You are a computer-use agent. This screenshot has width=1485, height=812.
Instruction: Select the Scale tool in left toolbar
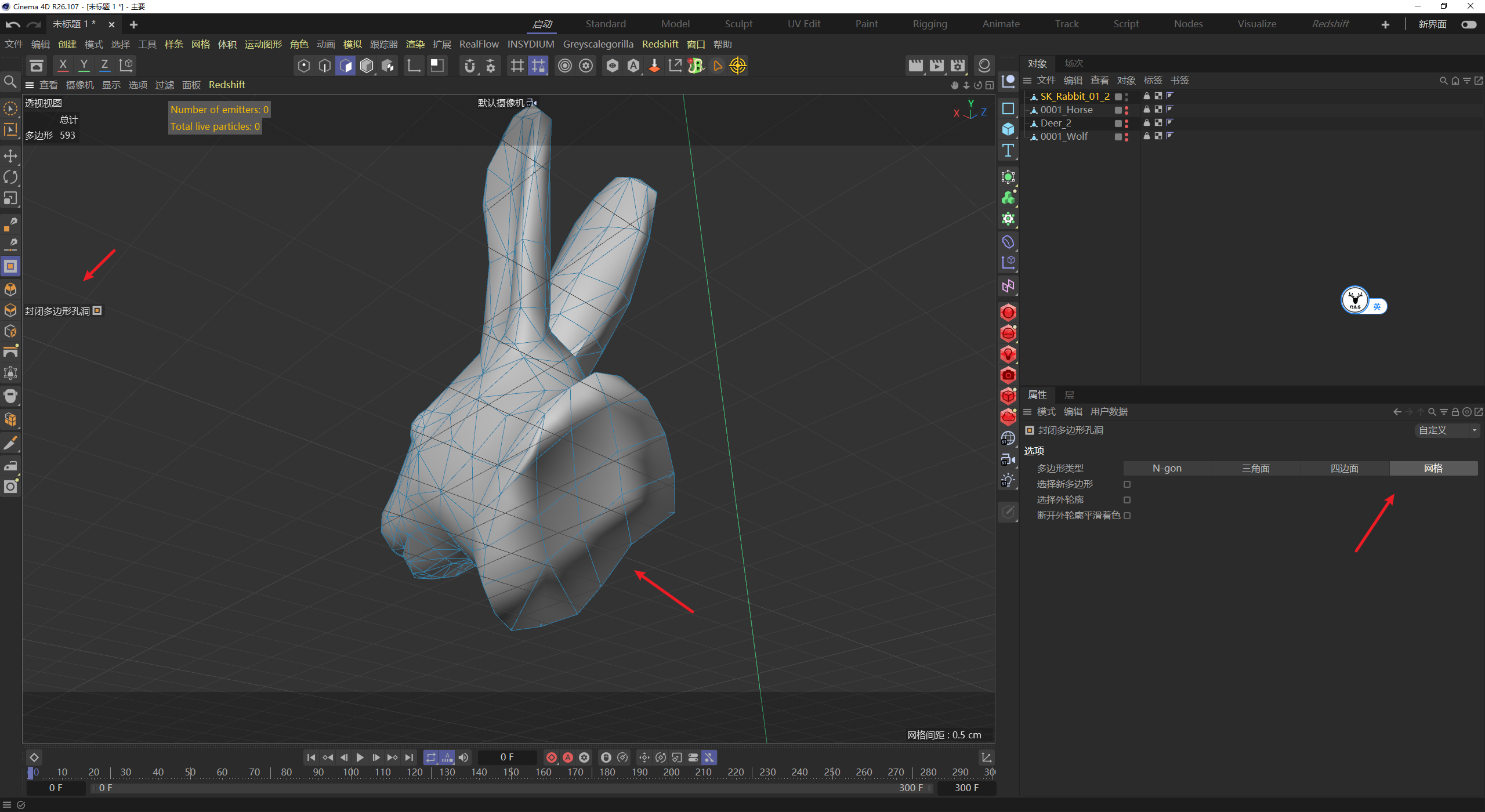click(x=10, y=198)
